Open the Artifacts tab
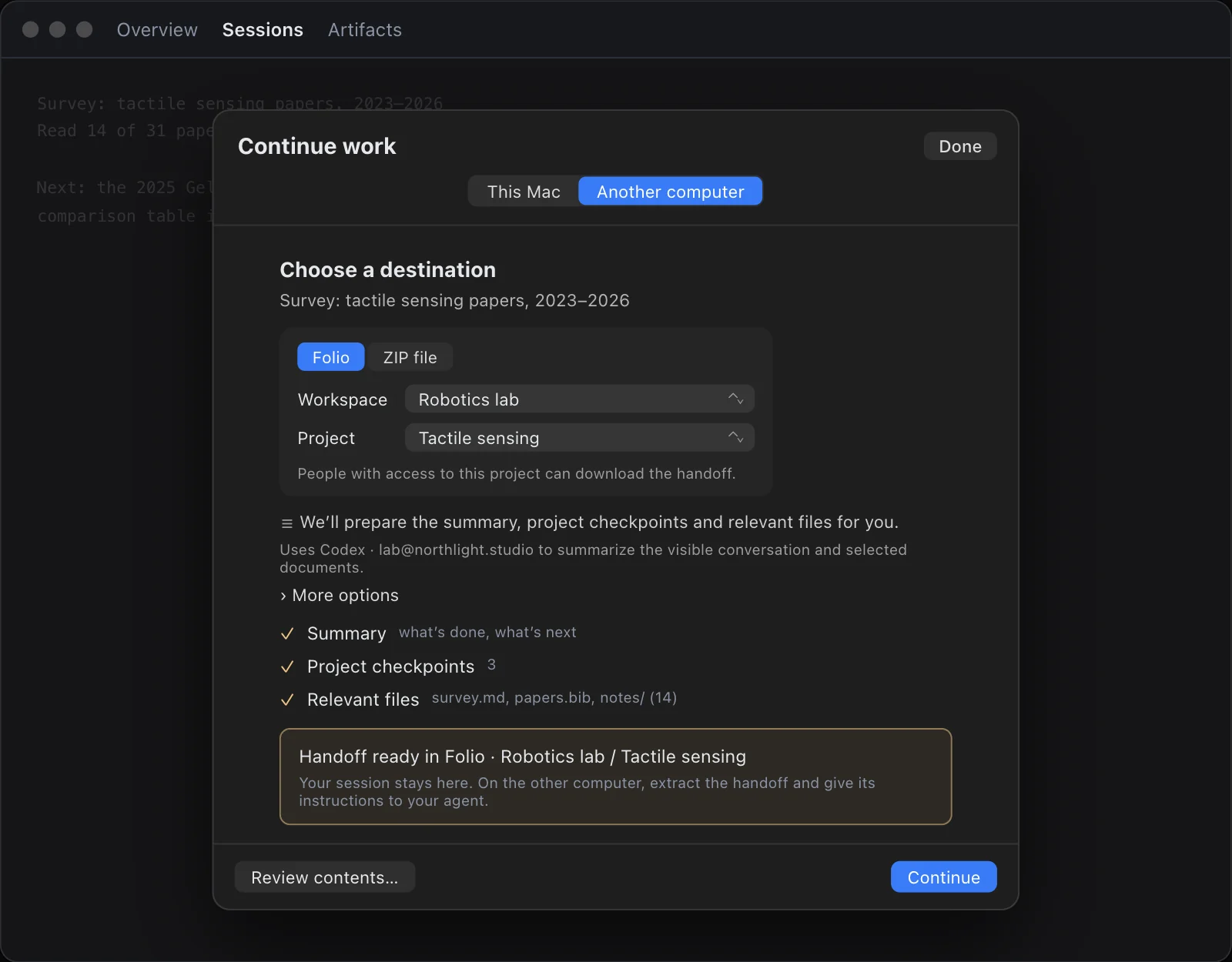The height and width of the screenshot is (962, 1232). (x=365, y=30)
